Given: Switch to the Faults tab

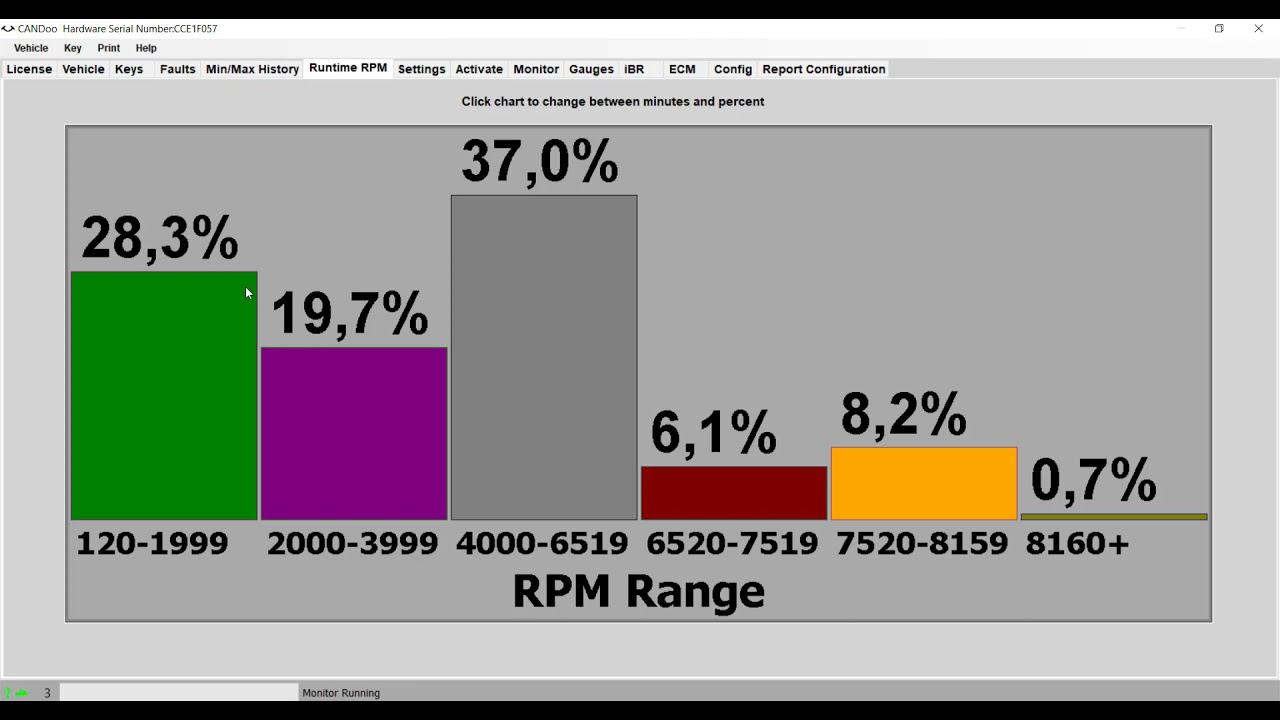Looking at the screenshot, I should pos(177,69).
